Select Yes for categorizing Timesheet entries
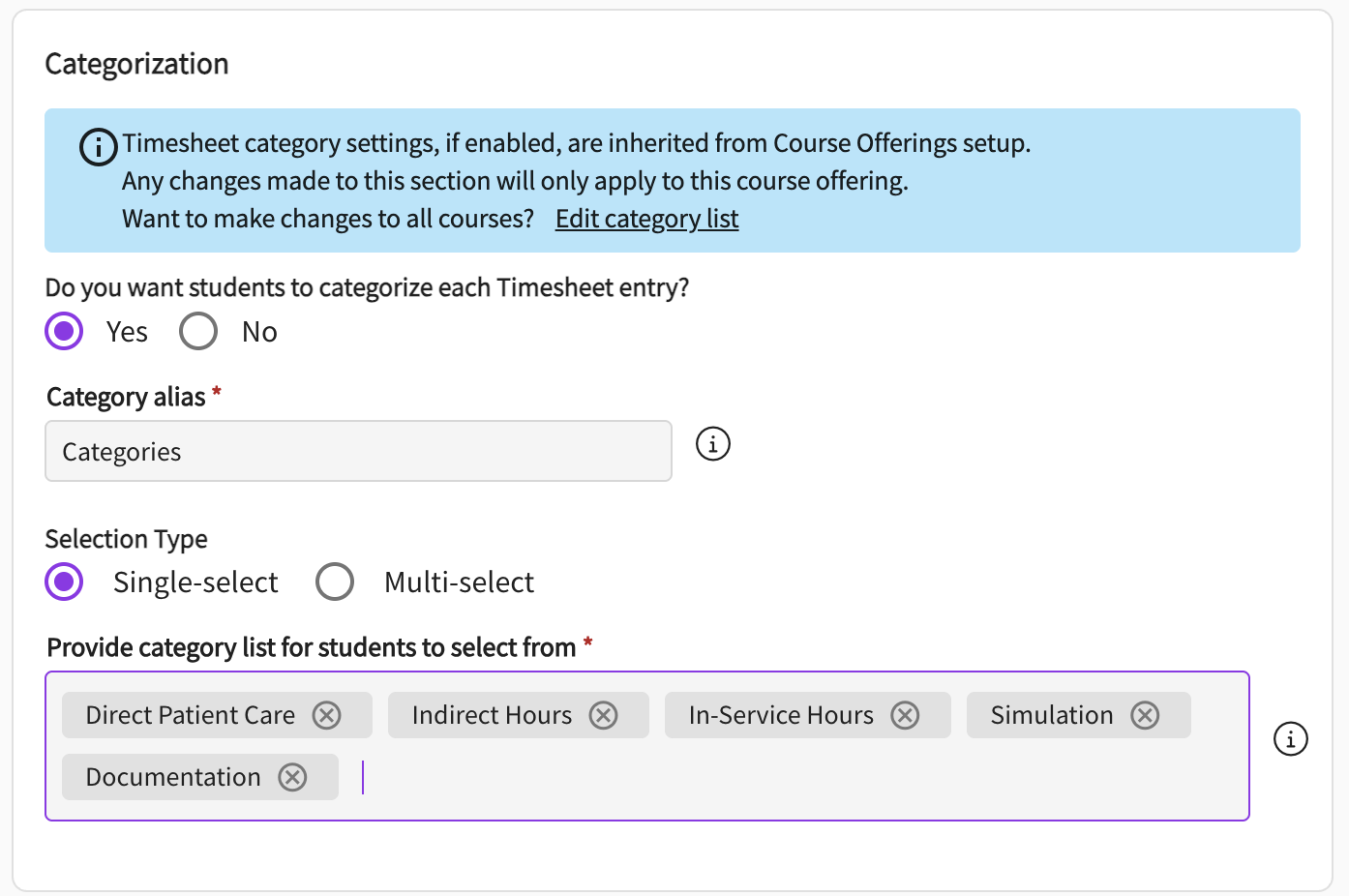Image resolution: width=1349 pixels, height=896 pixels. [65, 332]
